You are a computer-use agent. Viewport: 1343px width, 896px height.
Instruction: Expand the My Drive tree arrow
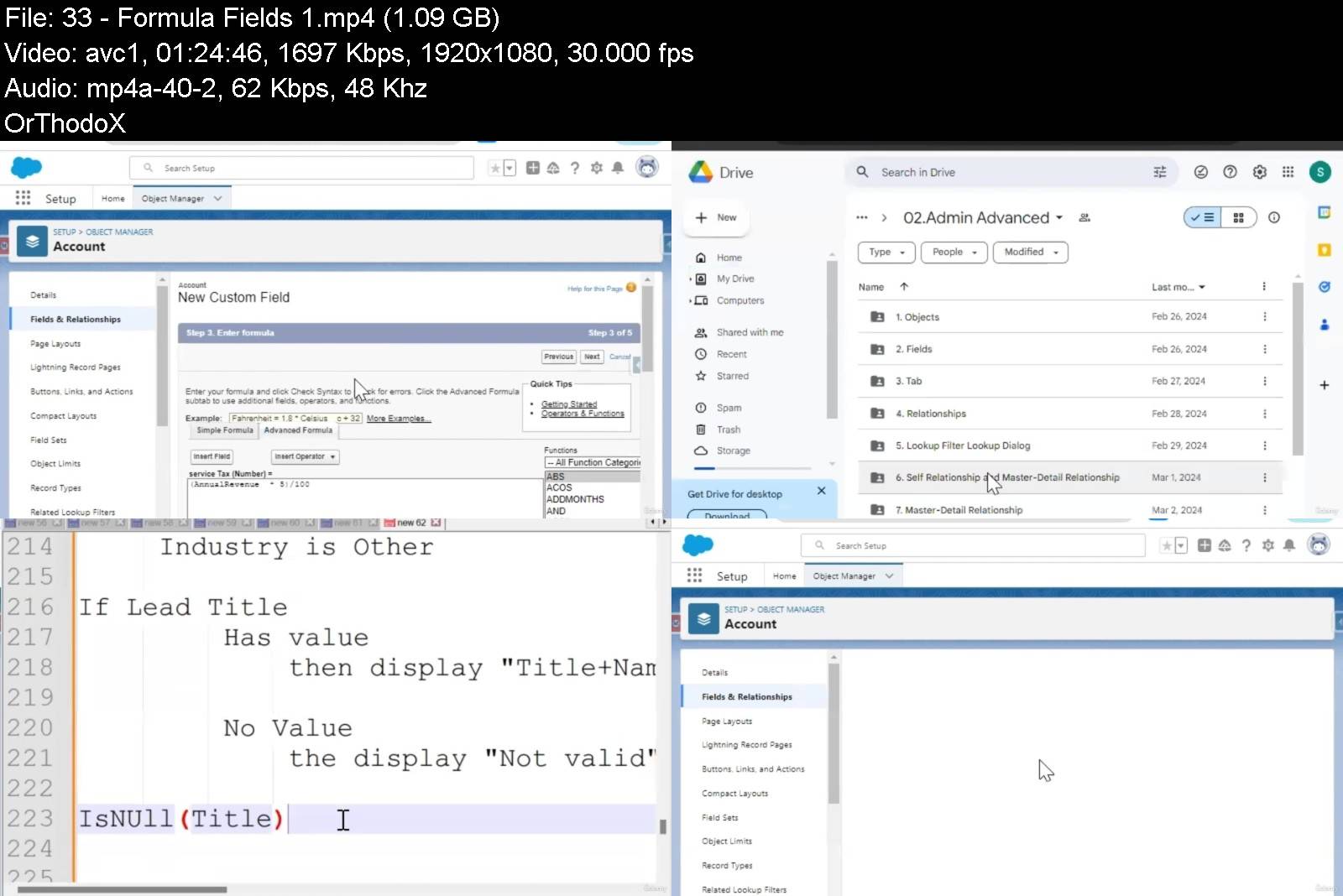click(x=691, y=279)
